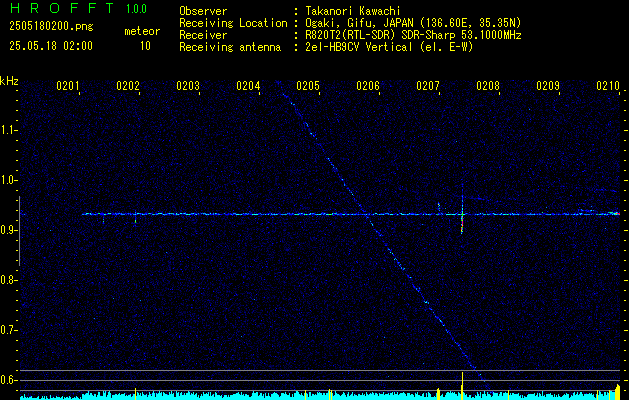
Task: Click the HROFFT title text
Action: 61,8
